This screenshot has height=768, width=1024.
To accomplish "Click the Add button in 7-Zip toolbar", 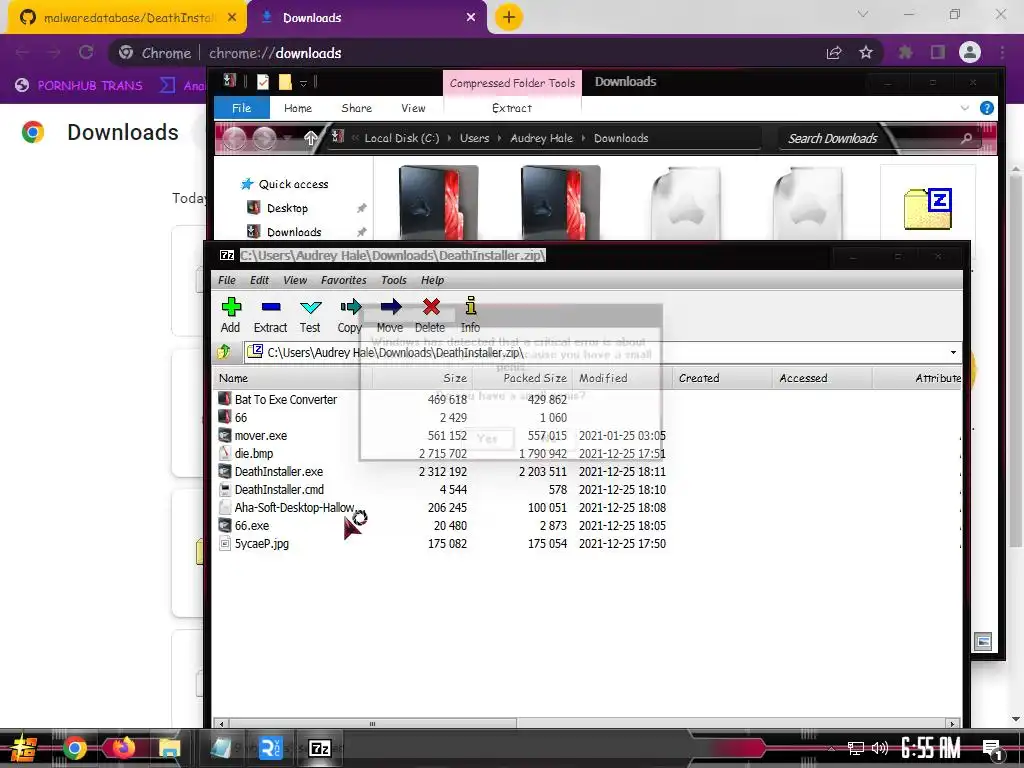I will pyautogui.click(x=231, y=315).
